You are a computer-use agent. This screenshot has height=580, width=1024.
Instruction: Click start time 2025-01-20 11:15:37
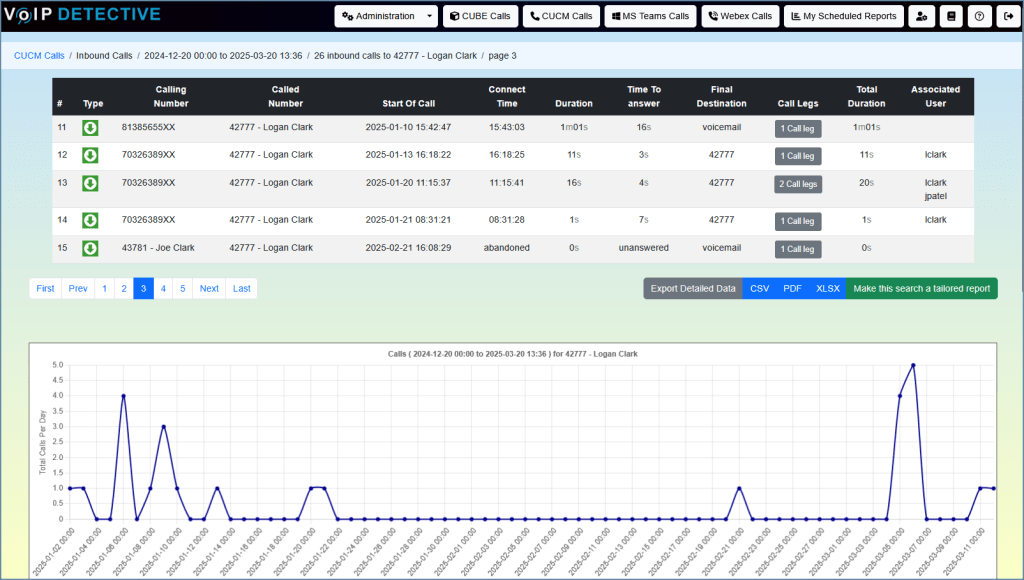point(408,183)
